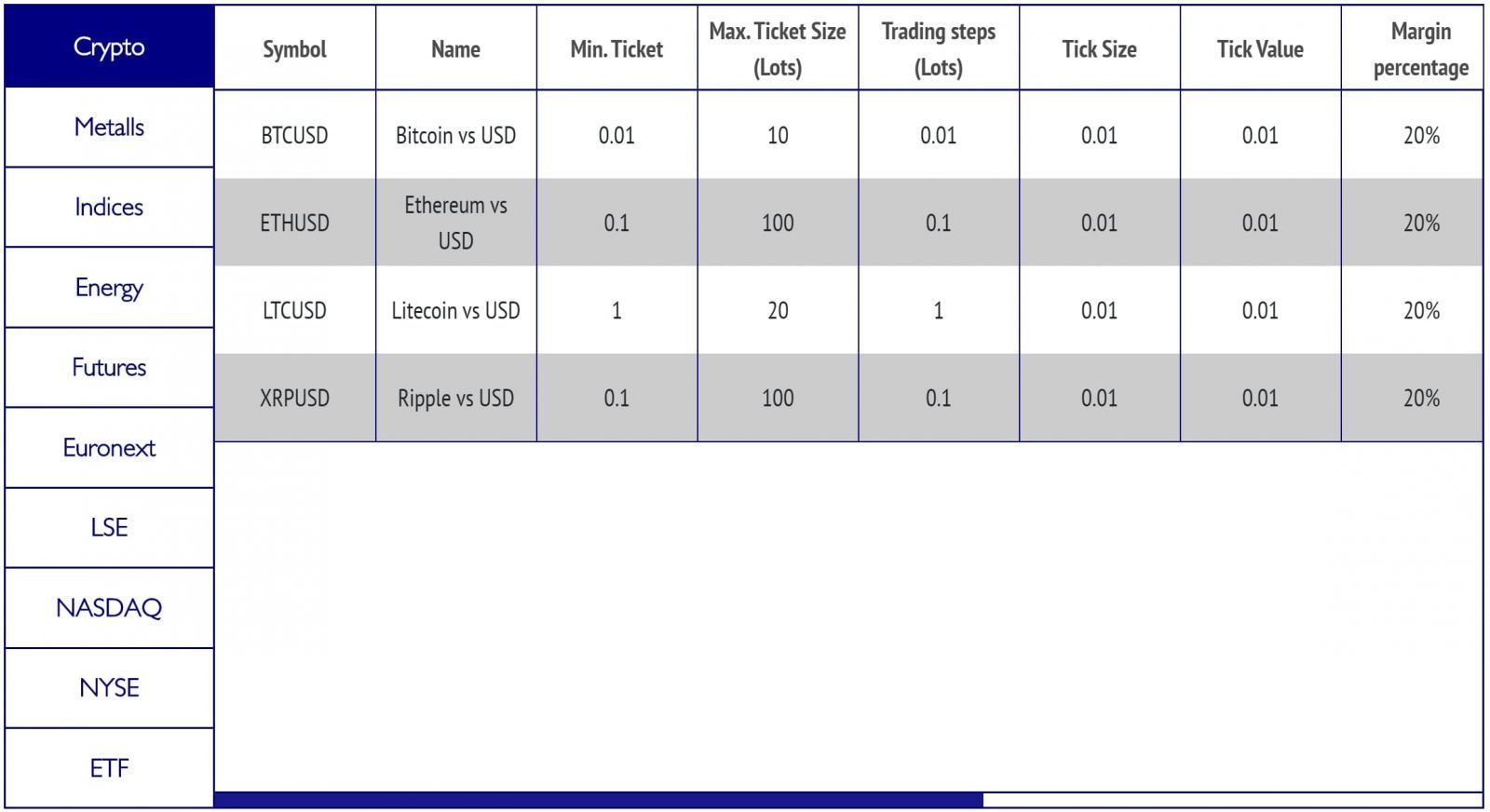Select the Euronext tab
This screenshot has height=812, width=1490.
point(109,447)
